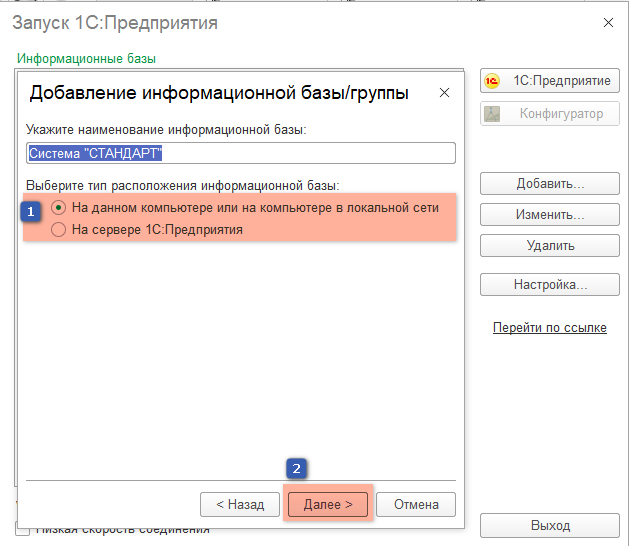The image size is (629, 546).
Task: Launch '1С:Предприятие' mode button
Action: (550, 81)
